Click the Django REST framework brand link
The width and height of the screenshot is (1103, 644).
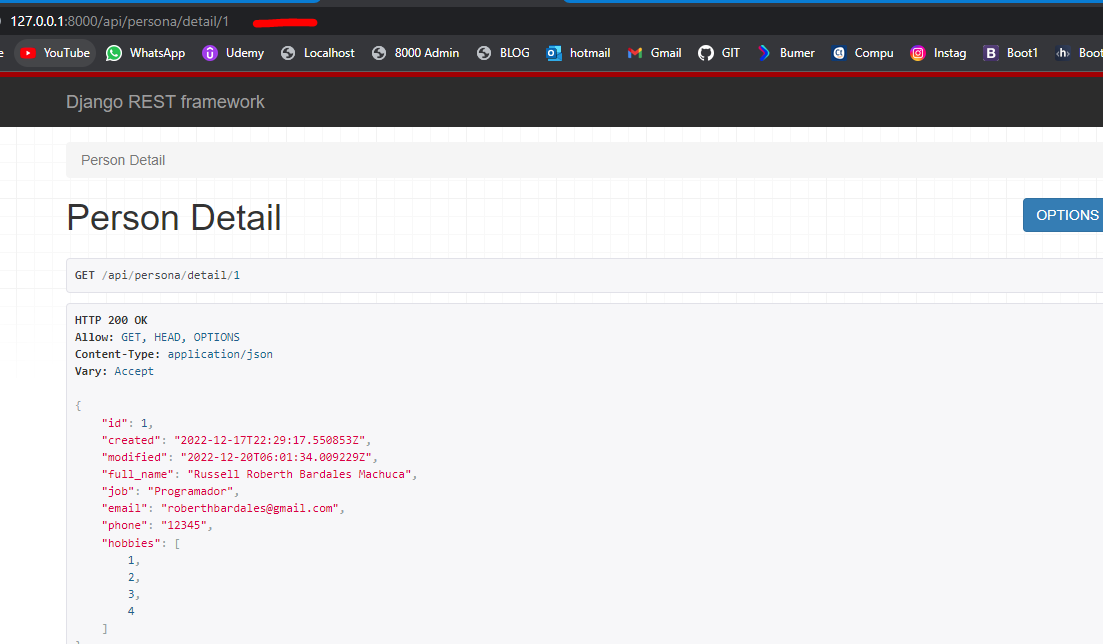point(165,102)
